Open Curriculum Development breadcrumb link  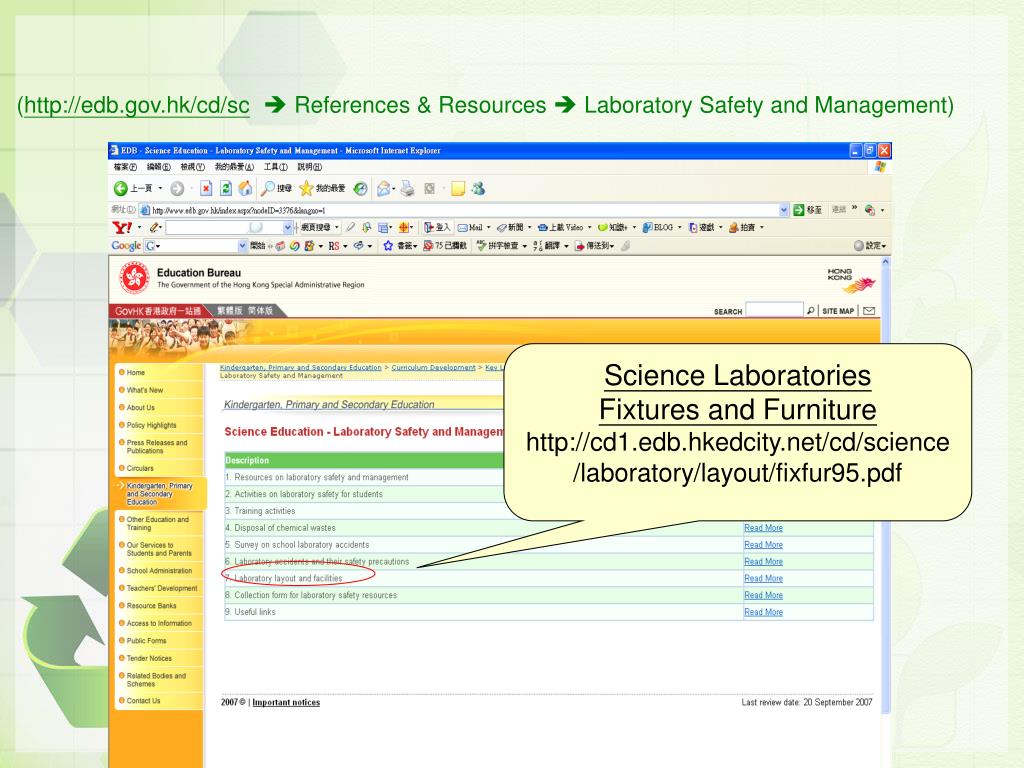pos(433,368)
